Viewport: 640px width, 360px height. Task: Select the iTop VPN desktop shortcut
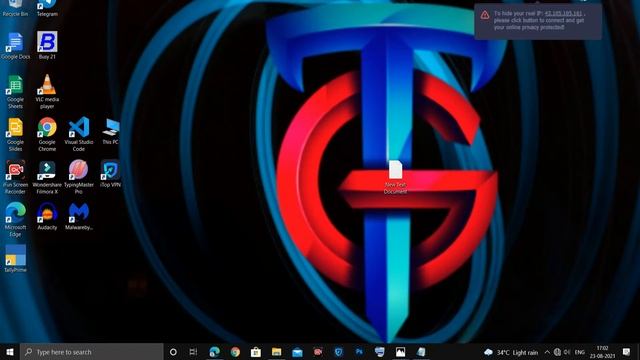click(111, 174)
